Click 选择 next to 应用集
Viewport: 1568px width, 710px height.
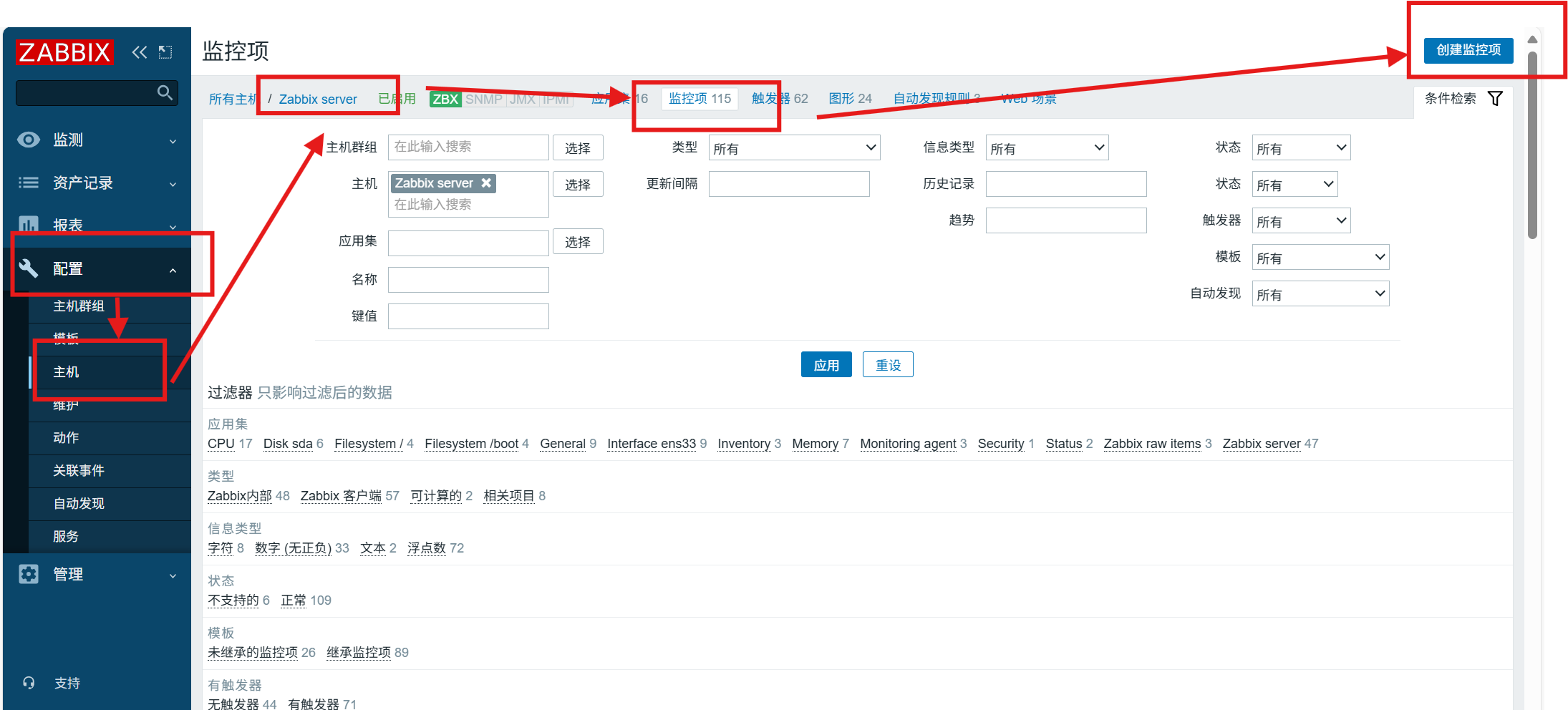[578, 242]
